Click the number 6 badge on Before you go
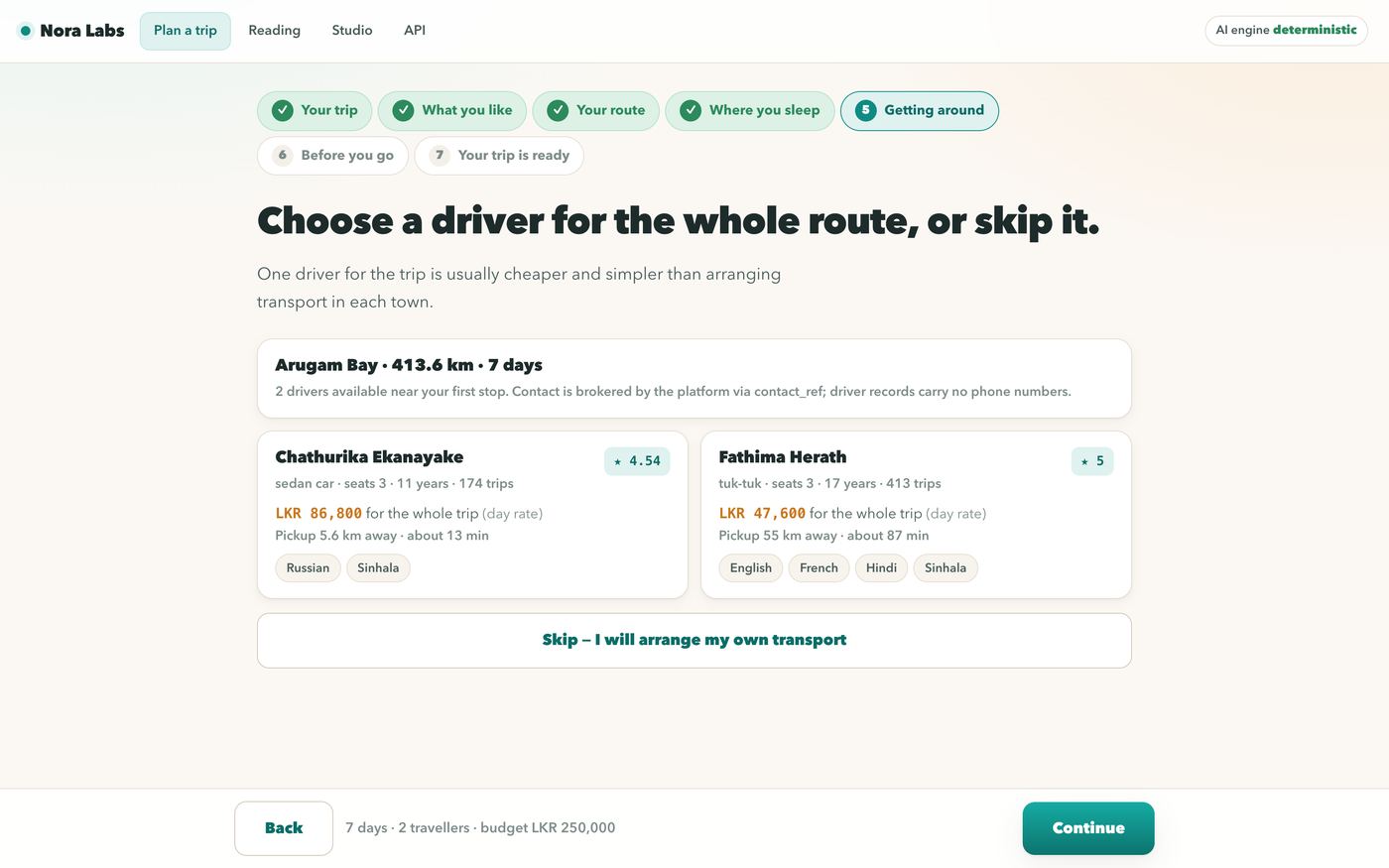Viewport: 1389px width, 868px height. click(283, 155)
